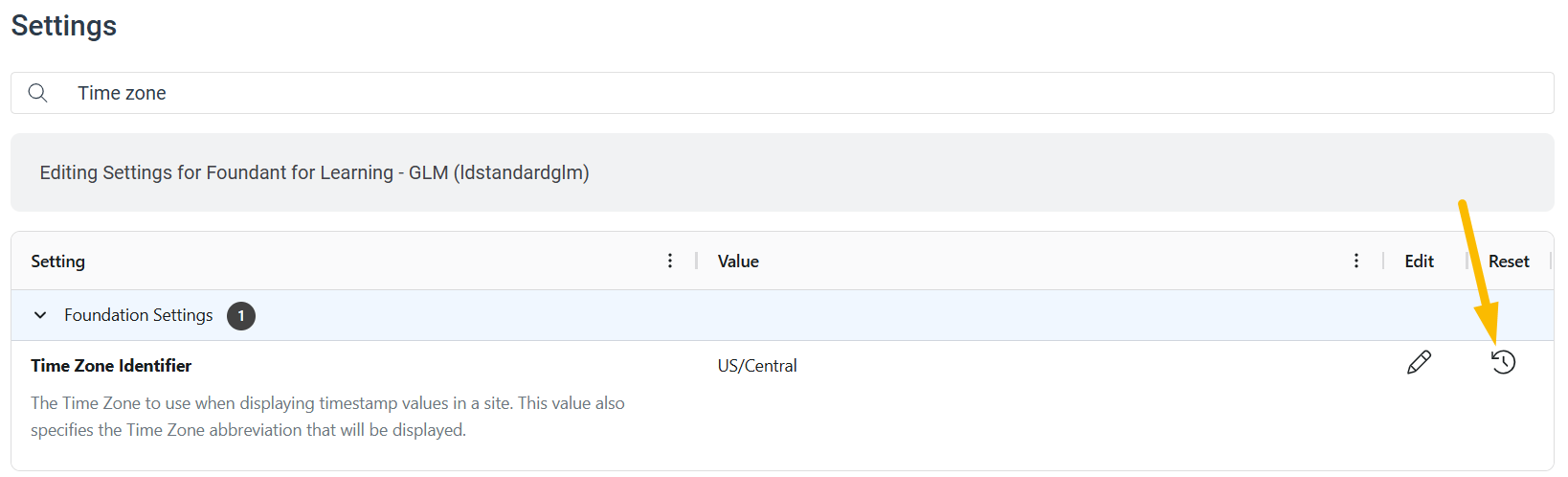Viewport: 1568px width, 477px height.
Task: Click the divider between Setting and Value columns
Action: (697, 261)
